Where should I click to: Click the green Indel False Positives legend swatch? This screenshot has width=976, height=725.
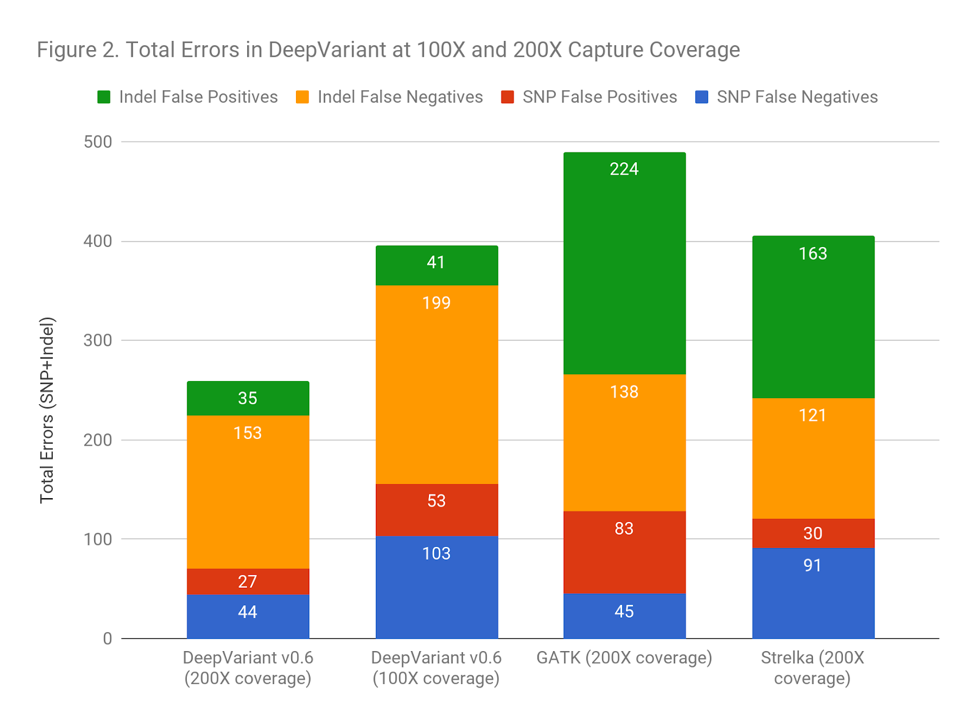104,97
